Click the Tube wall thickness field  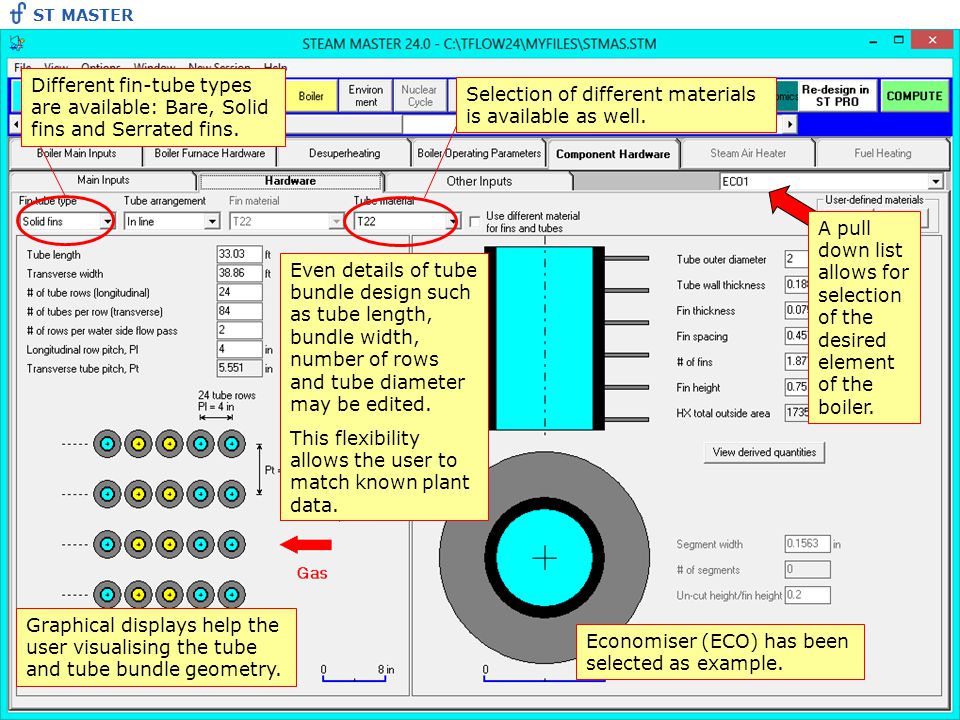coord(797,285)
